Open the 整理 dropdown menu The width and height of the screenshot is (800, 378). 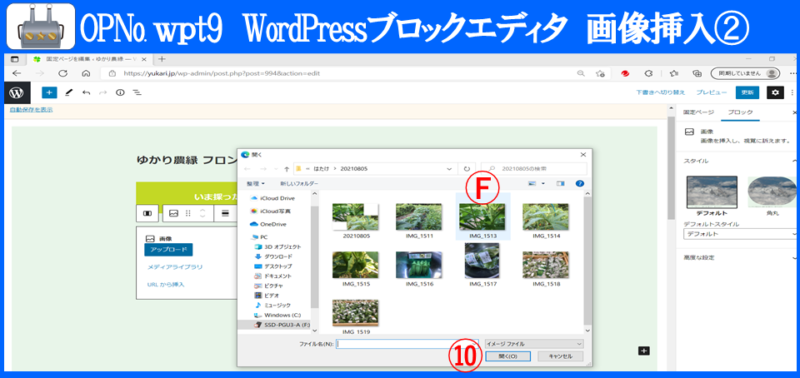click(256, 183)
